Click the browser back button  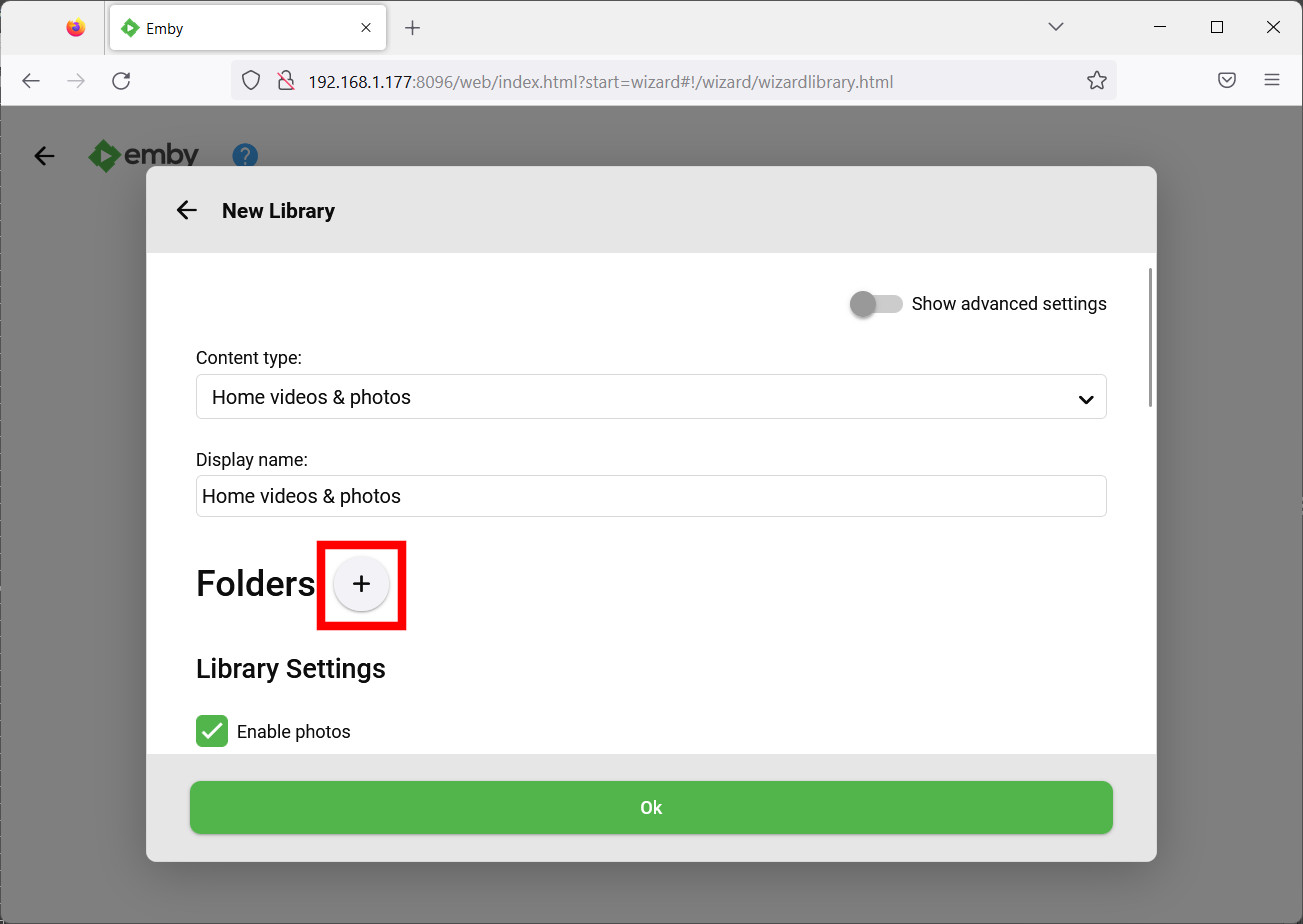coord(31,81)
